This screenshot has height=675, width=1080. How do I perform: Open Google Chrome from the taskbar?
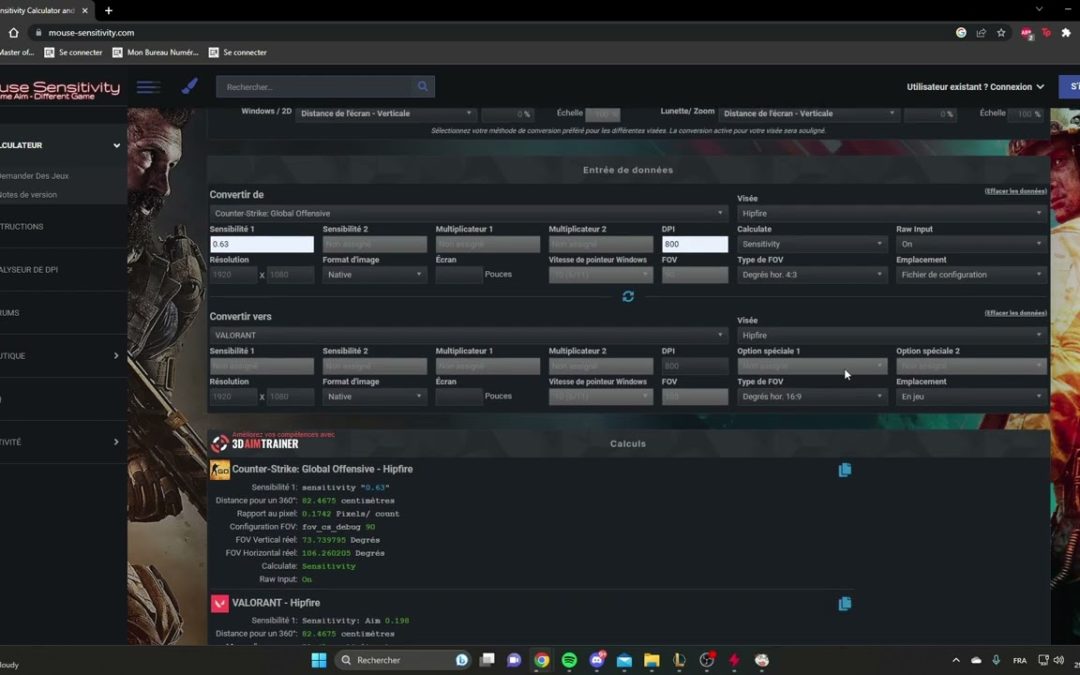click(541, 660)
